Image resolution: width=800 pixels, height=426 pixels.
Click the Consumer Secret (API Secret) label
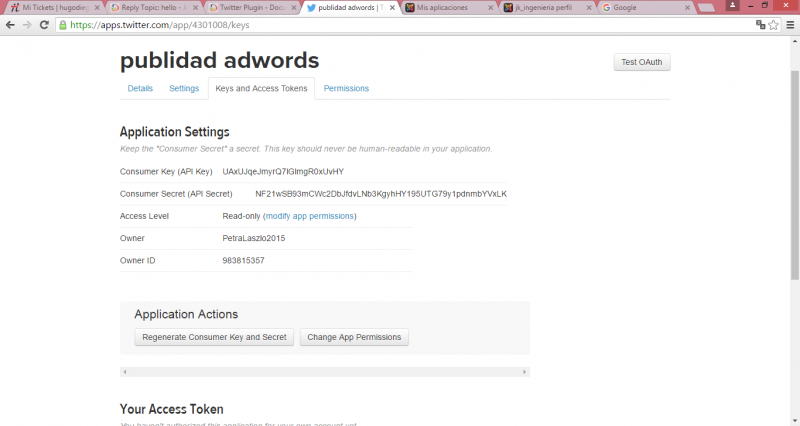[x=176, y=194]
